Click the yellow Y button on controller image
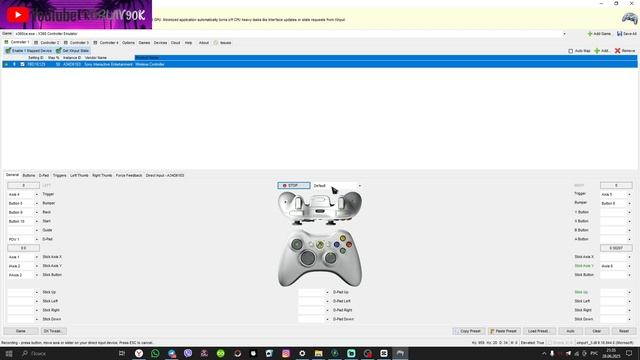Viewport: 640px width, 360px height. [x=343, y=238]
